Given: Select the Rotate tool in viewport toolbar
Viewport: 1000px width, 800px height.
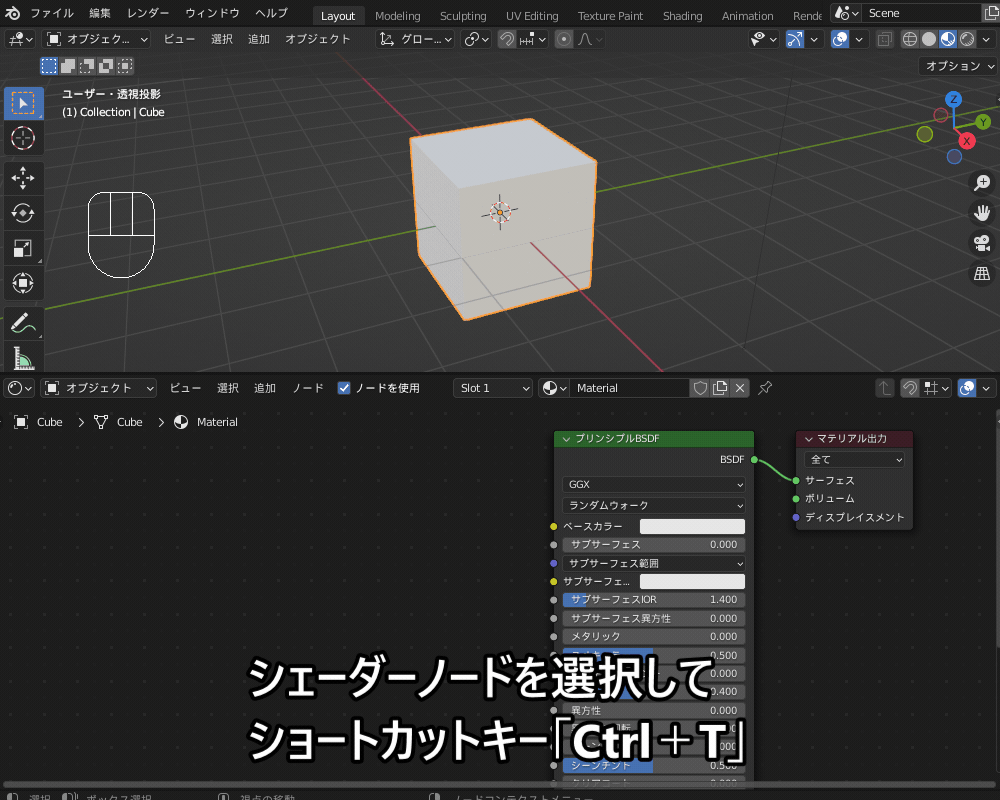Looking at the screenshot, I should click(x=24, y=212).
